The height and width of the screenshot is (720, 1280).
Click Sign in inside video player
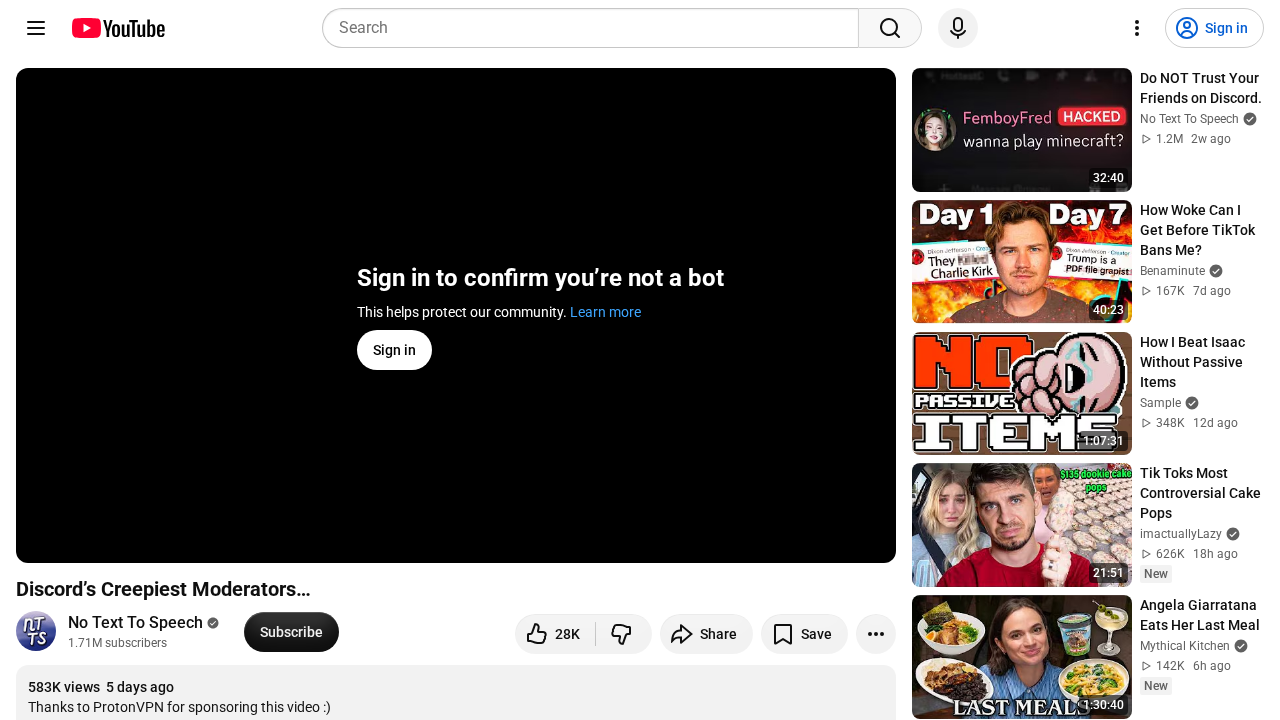tap(394, 350)
